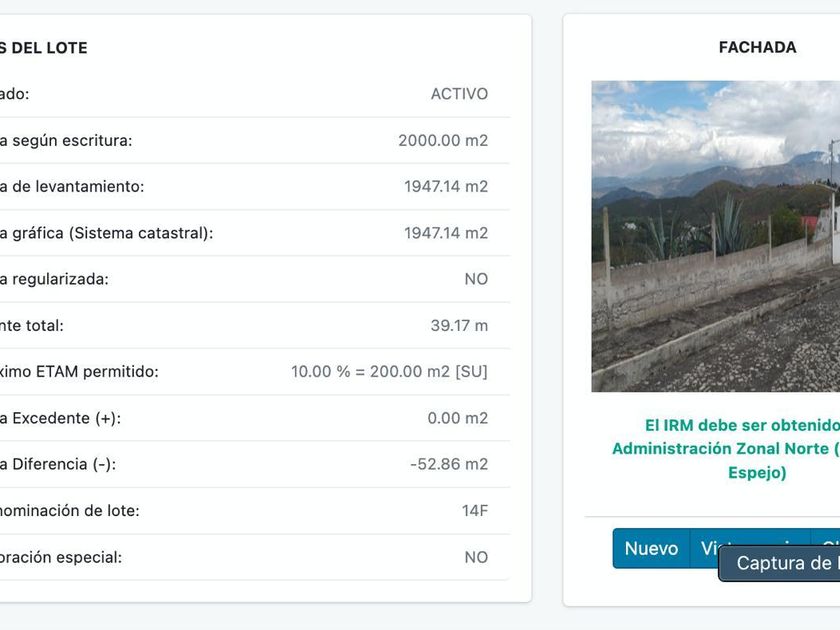
Task: Select the 10.00 % = 200.00 m2 [SU] value
Action: 389,372
